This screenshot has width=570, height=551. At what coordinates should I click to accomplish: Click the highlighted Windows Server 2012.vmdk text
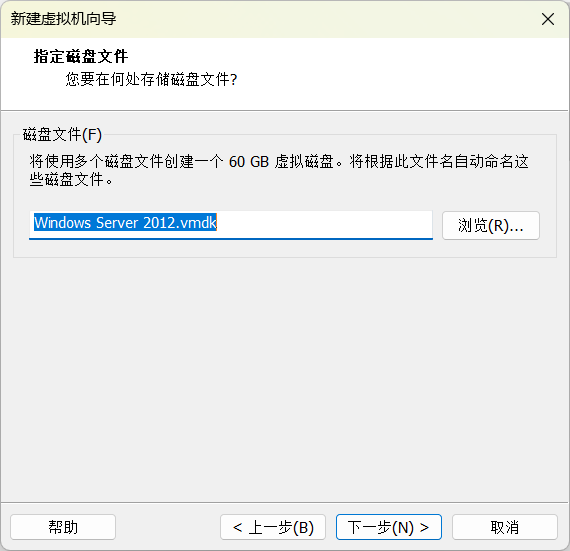125,222
